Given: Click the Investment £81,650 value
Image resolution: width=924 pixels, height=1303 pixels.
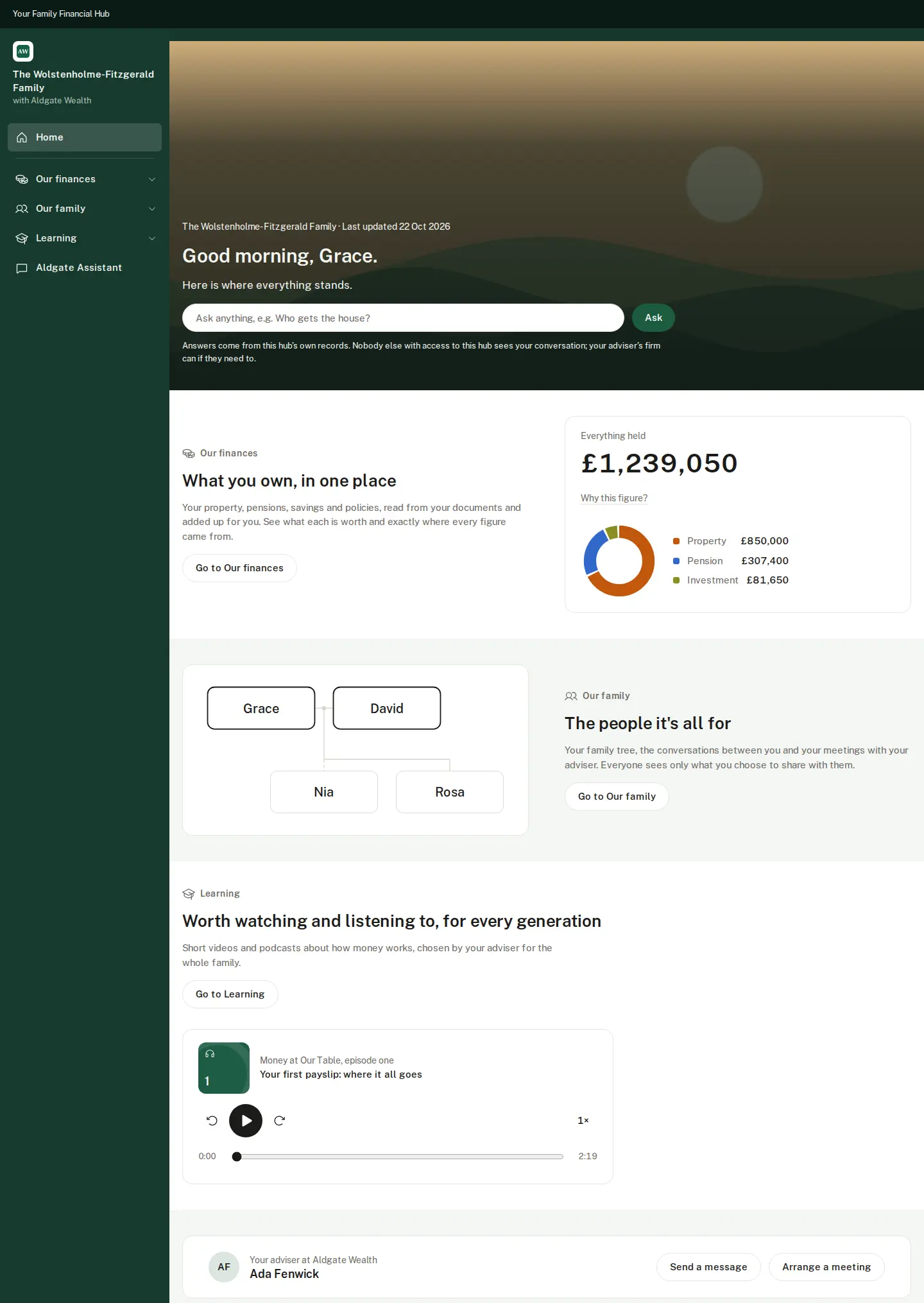Looking at the screenshot, I should pyautogui.click(x=767, y=580).
